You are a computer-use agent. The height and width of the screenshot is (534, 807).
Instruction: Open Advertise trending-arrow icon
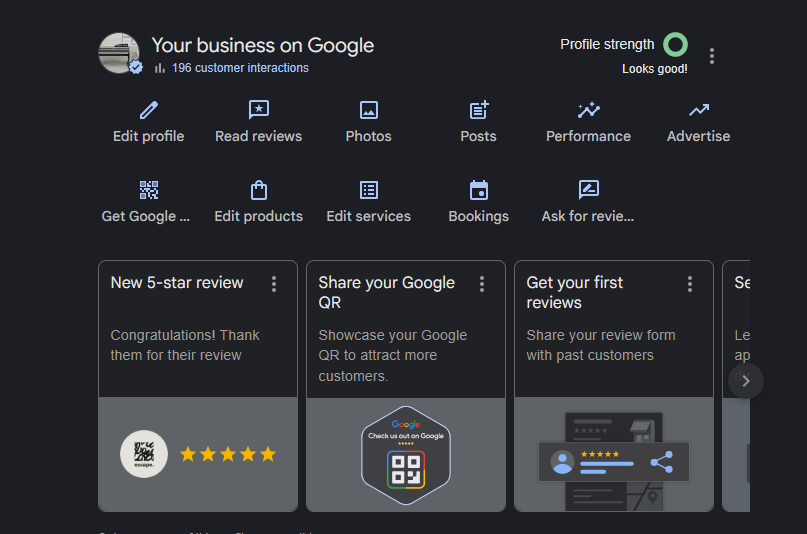click(698, 110)
